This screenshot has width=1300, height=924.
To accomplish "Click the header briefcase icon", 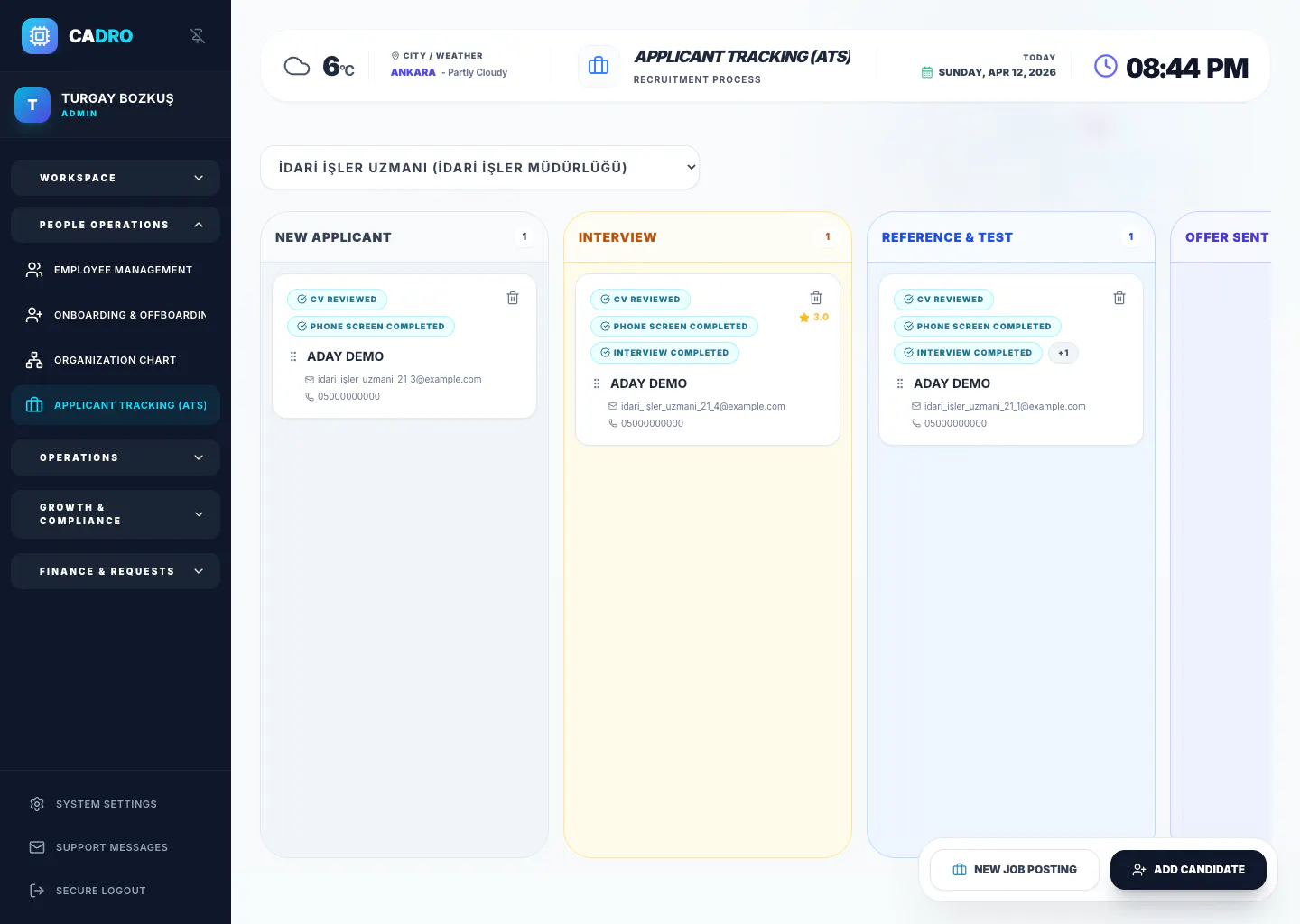I will tap(599, 66).
